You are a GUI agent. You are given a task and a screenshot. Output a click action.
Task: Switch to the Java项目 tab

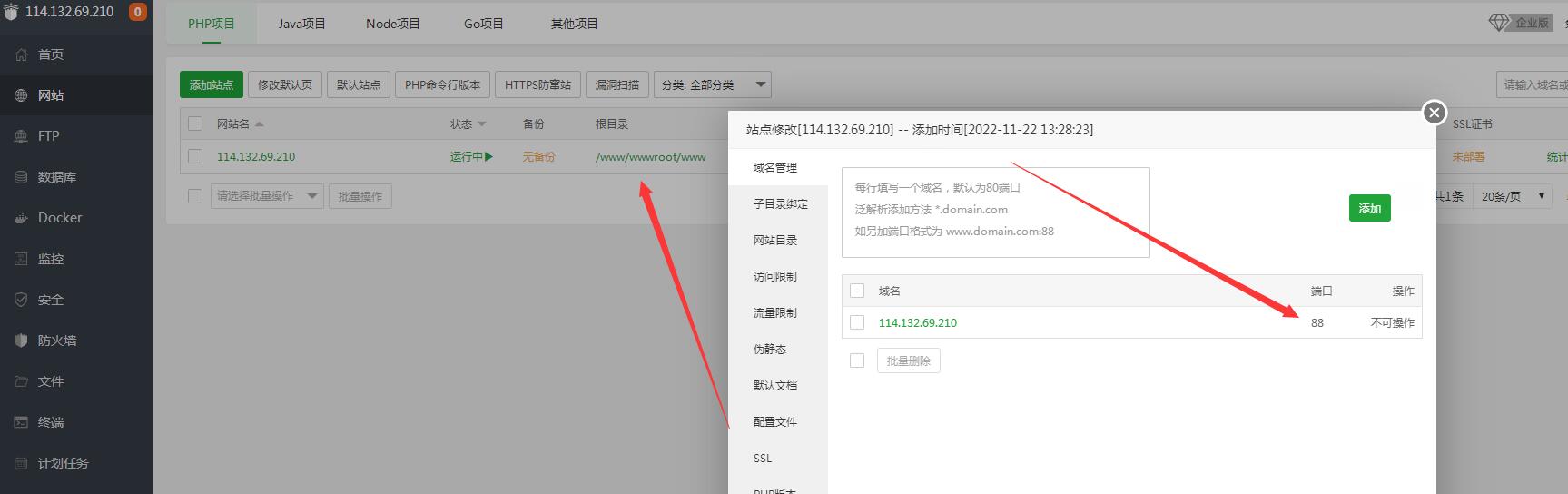pyautogui.click(x=301, y=24)
